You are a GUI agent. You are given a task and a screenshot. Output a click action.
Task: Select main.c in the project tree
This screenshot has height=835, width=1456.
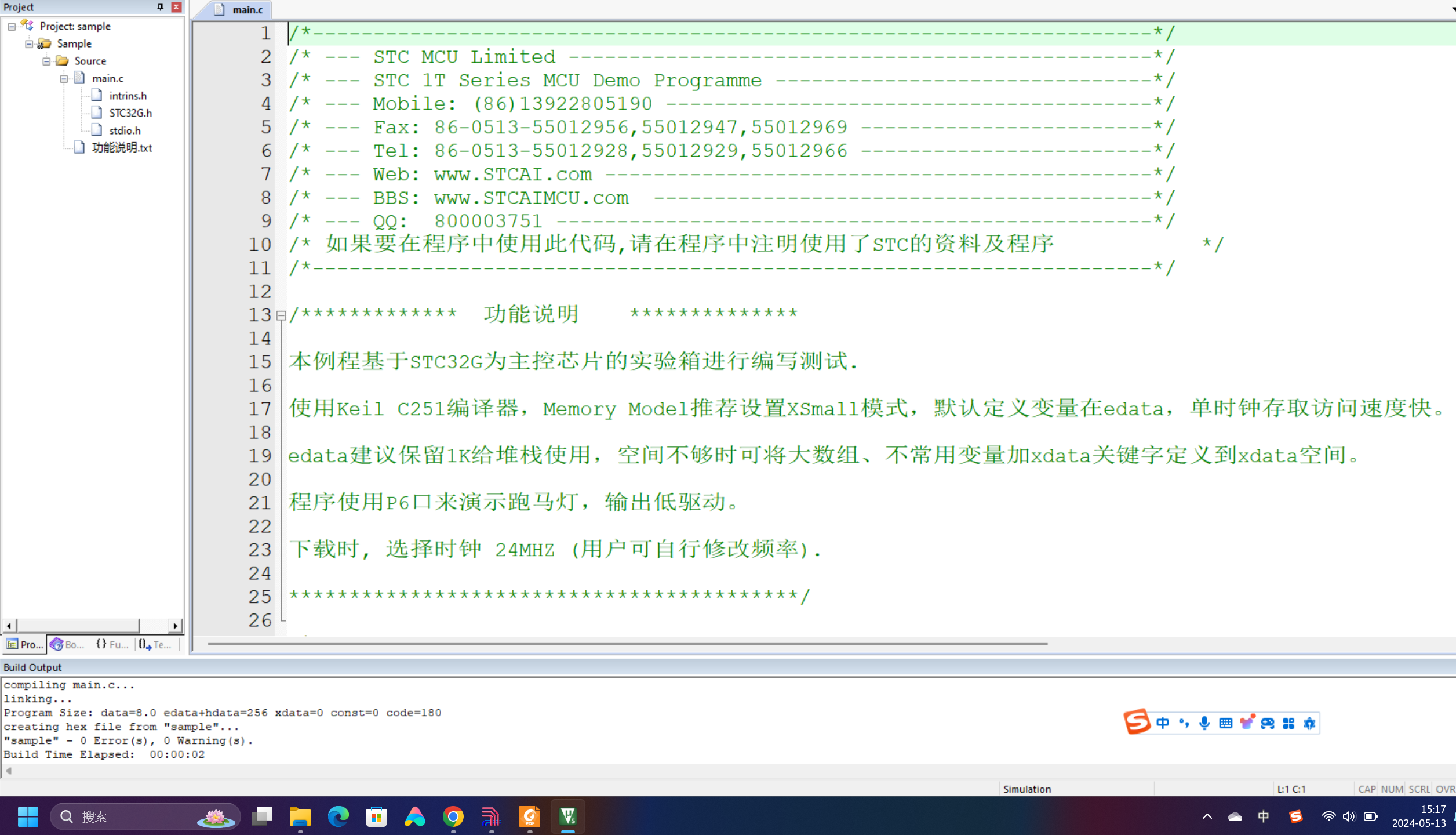(107, 78)
